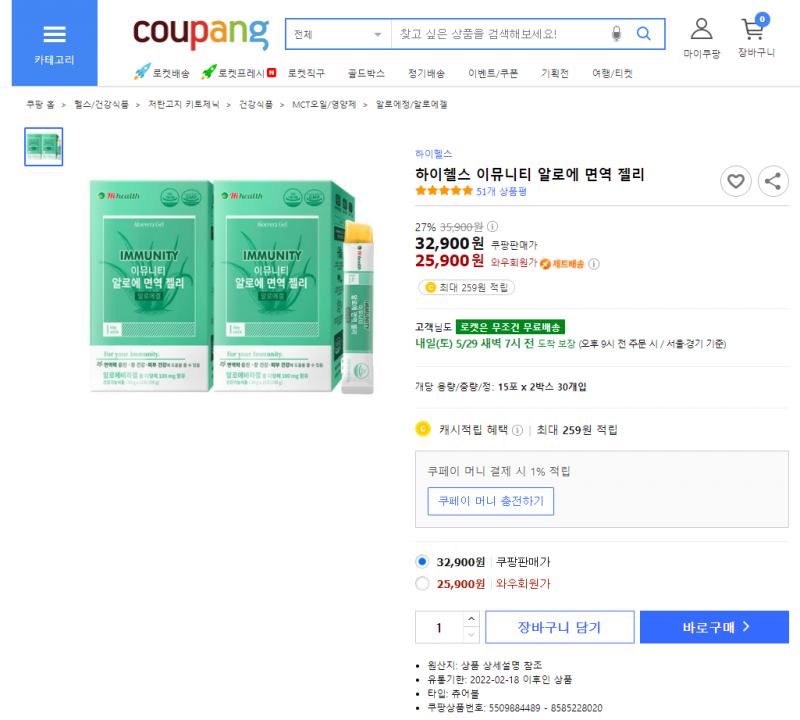The image size is (800, 720).
Task: Click the product search input field
Action: point(500,34)
